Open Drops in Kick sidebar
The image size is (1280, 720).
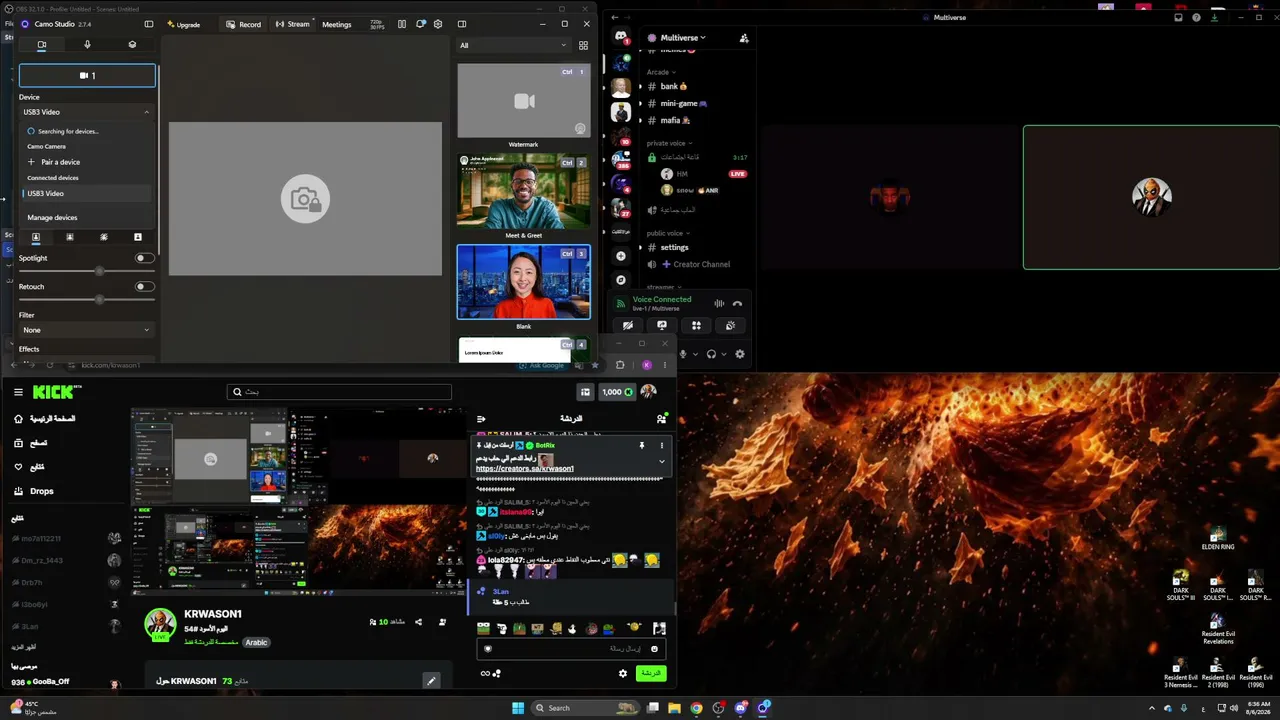pos(41,491)
